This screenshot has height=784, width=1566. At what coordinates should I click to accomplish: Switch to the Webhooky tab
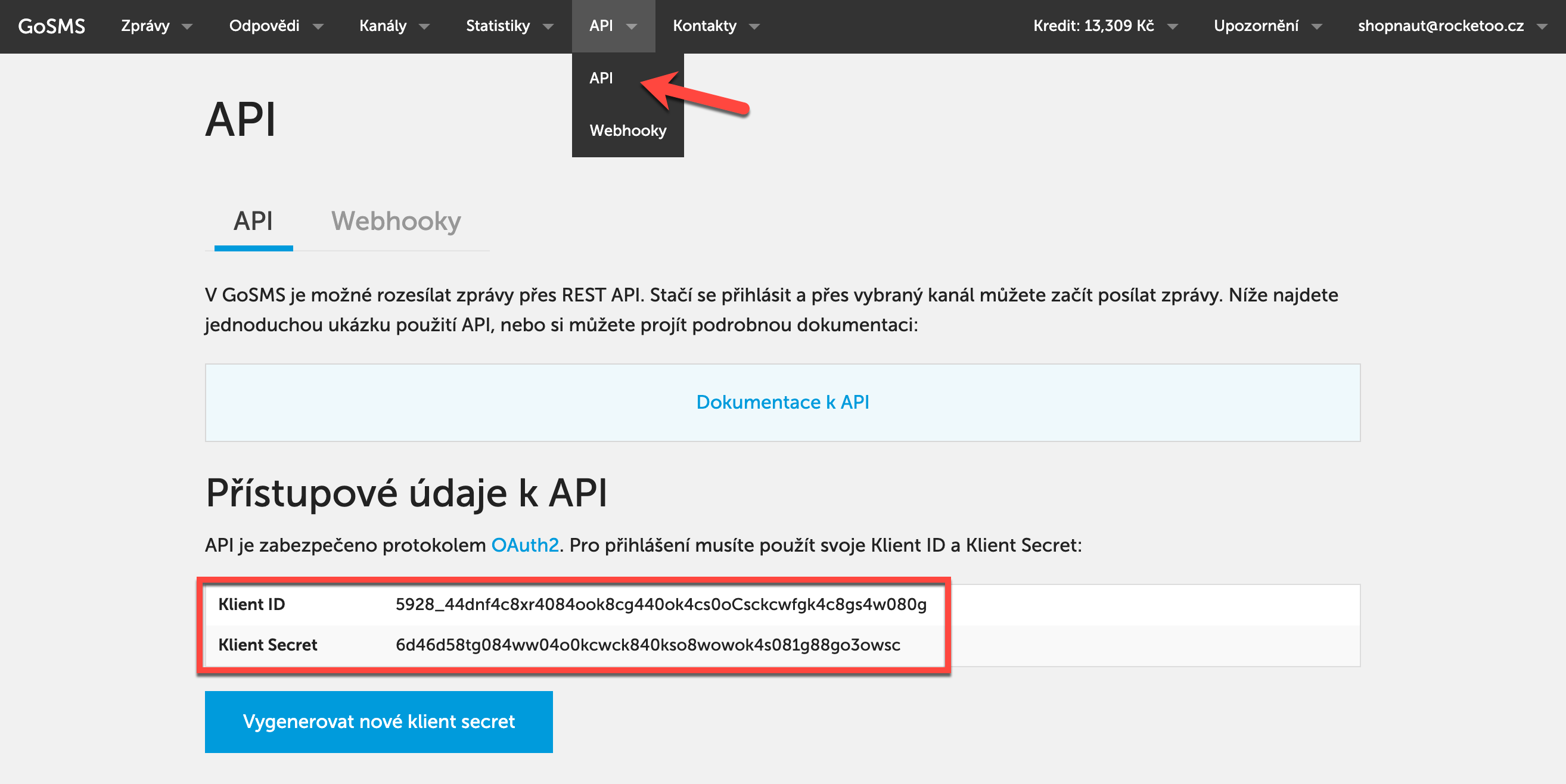[396, 221]
